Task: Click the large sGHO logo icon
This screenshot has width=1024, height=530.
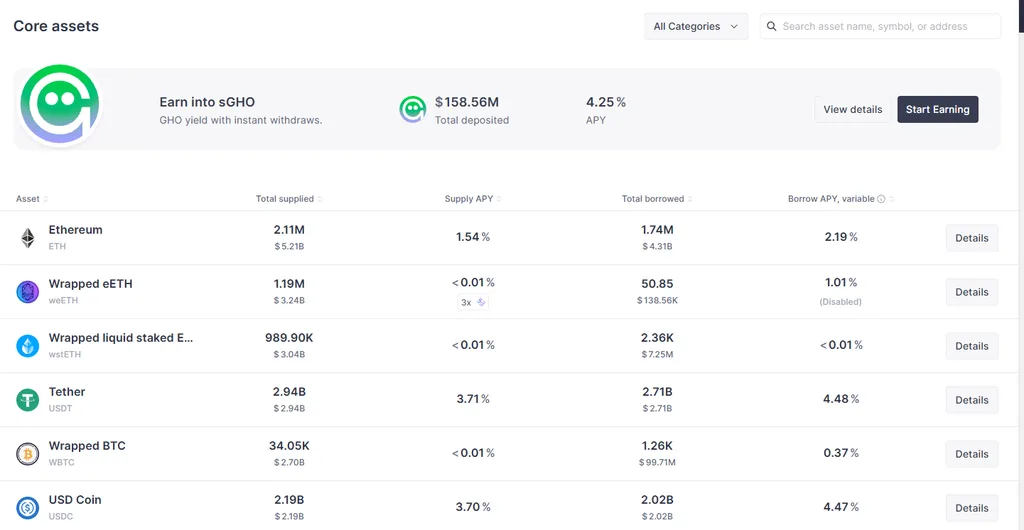Action: 59,106
